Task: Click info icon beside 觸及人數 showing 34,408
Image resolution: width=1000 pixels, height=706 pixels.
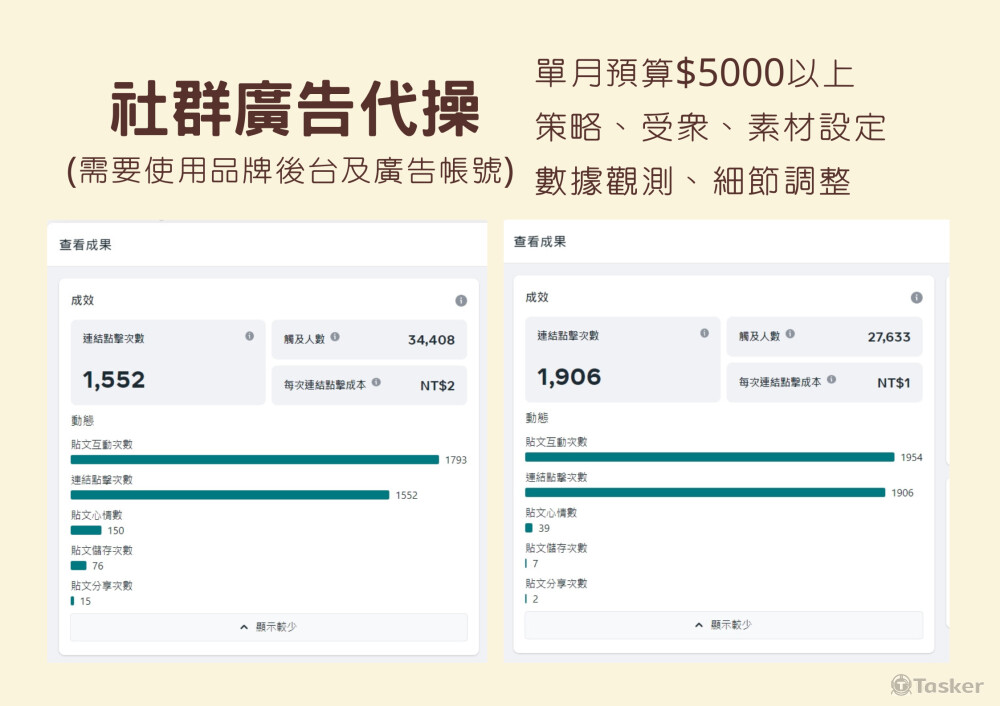Action: tap(335, 337)
